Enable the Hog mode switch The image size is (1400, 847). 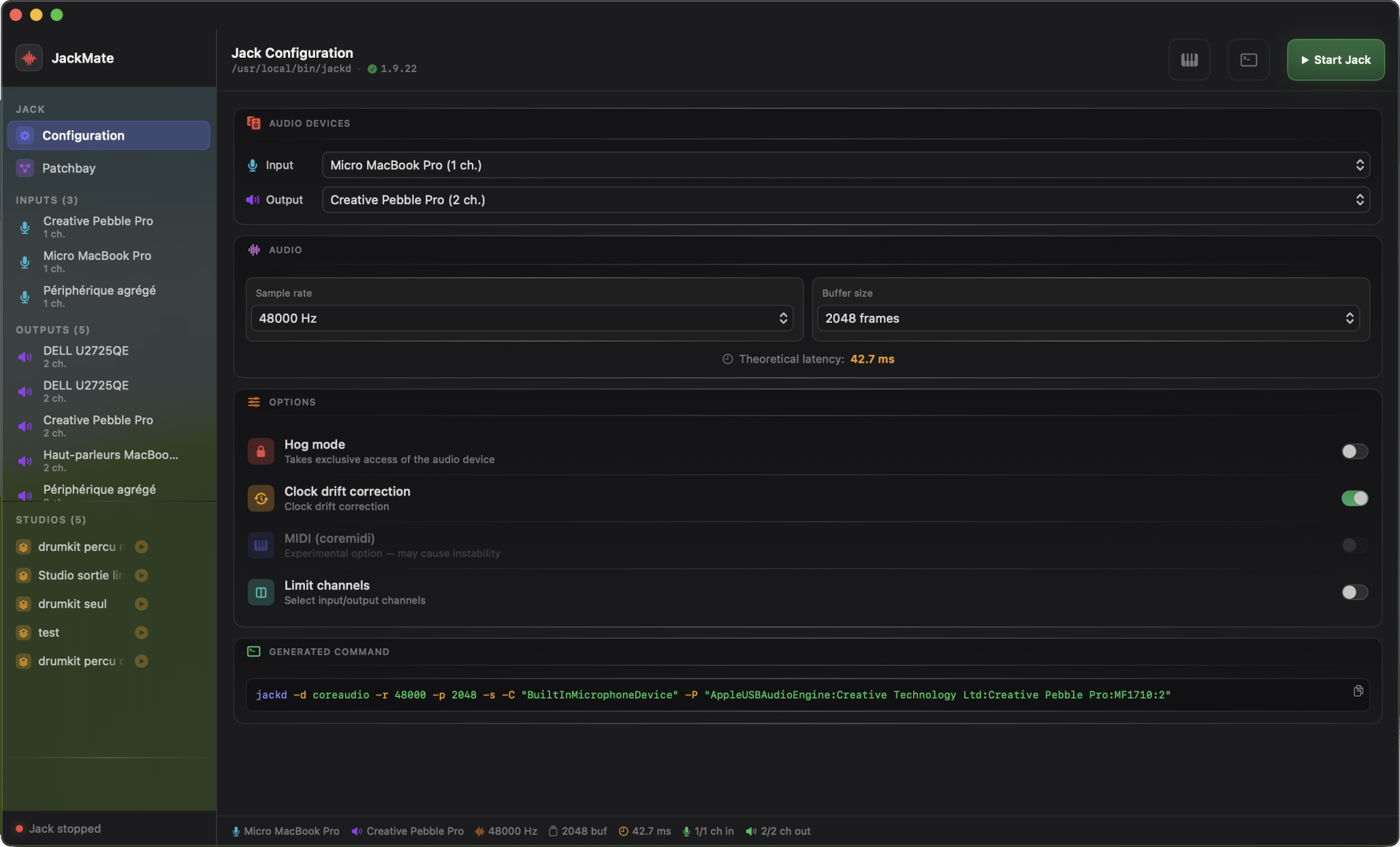click(x=1354, y=451)
